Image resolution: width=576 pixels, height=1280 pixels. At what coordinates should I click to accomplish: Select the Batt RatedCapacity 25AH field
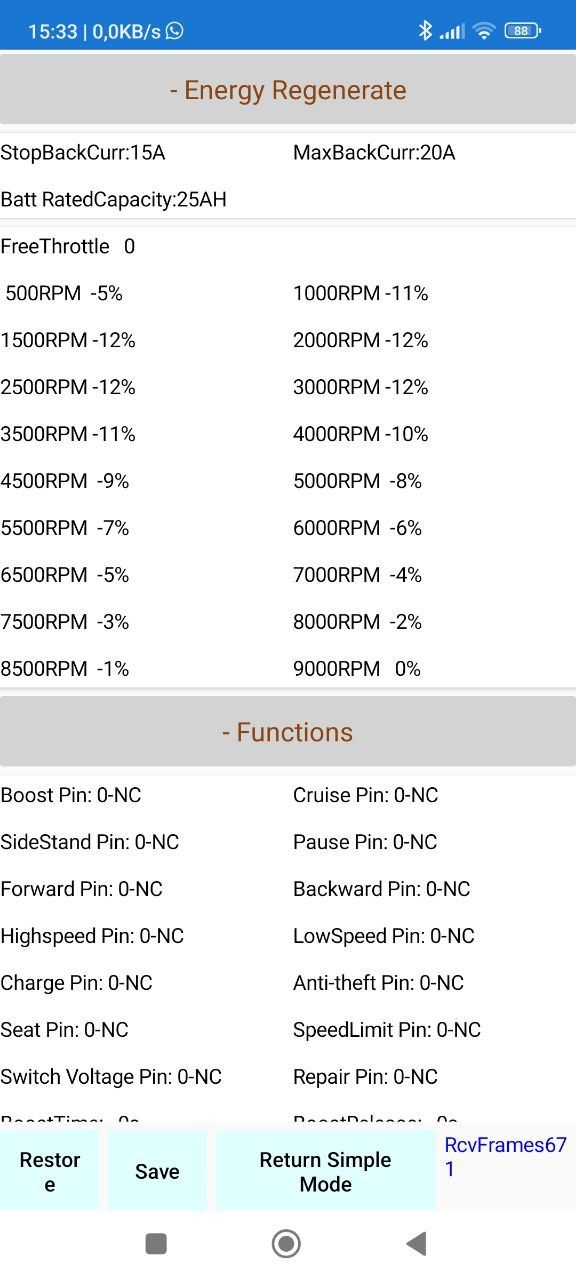click(114, 200)
